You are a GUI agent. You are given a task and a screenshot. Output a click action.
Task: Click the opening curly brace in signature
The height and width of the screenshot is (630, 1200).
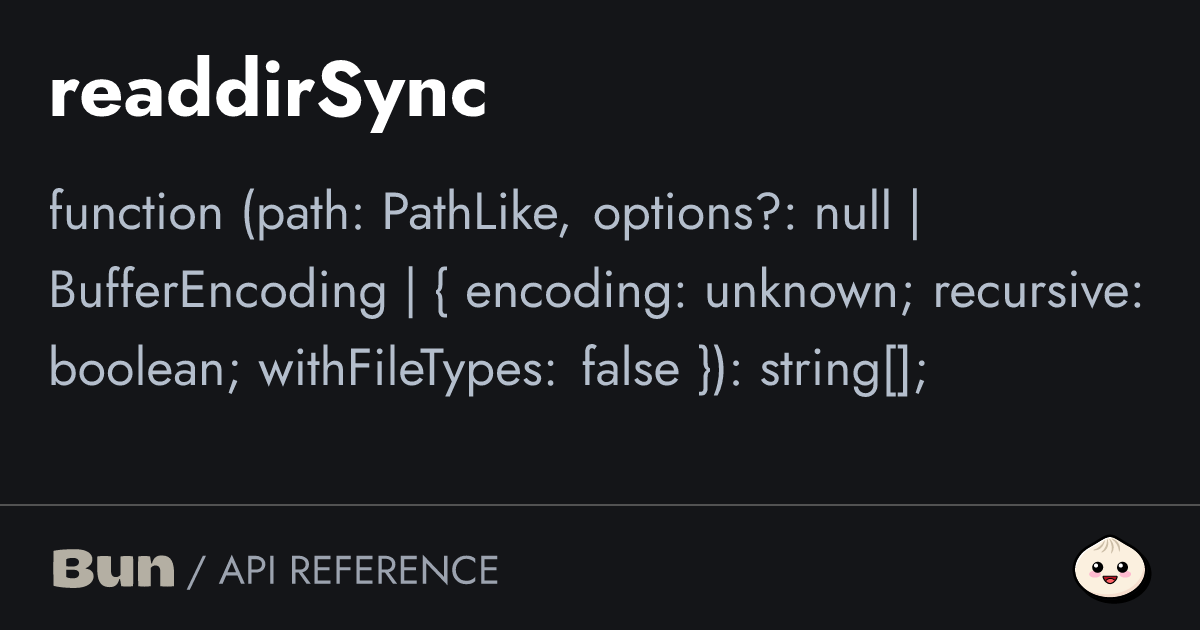click(x=442, y=291)
